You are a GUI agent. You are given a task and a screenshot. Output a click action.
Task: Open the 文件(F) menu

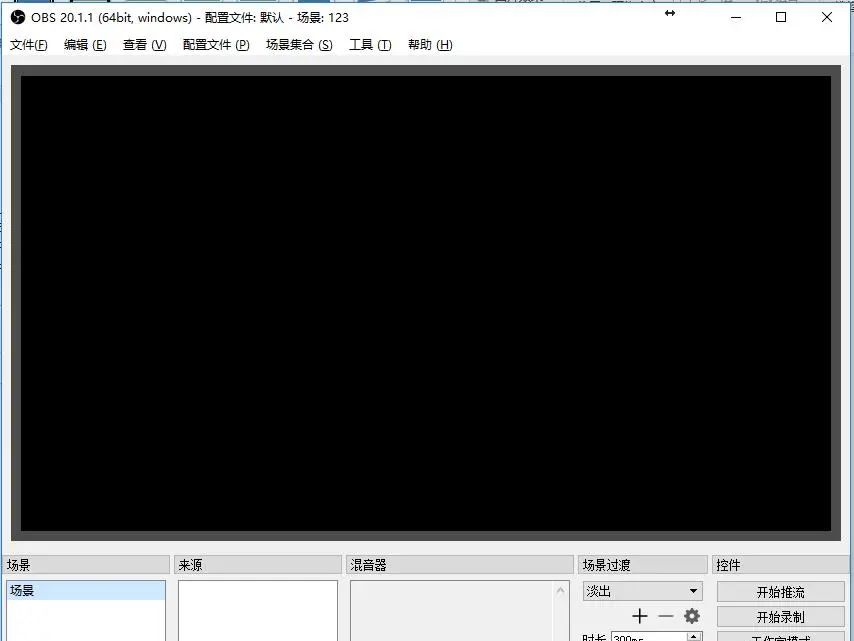tap(28, 45)
